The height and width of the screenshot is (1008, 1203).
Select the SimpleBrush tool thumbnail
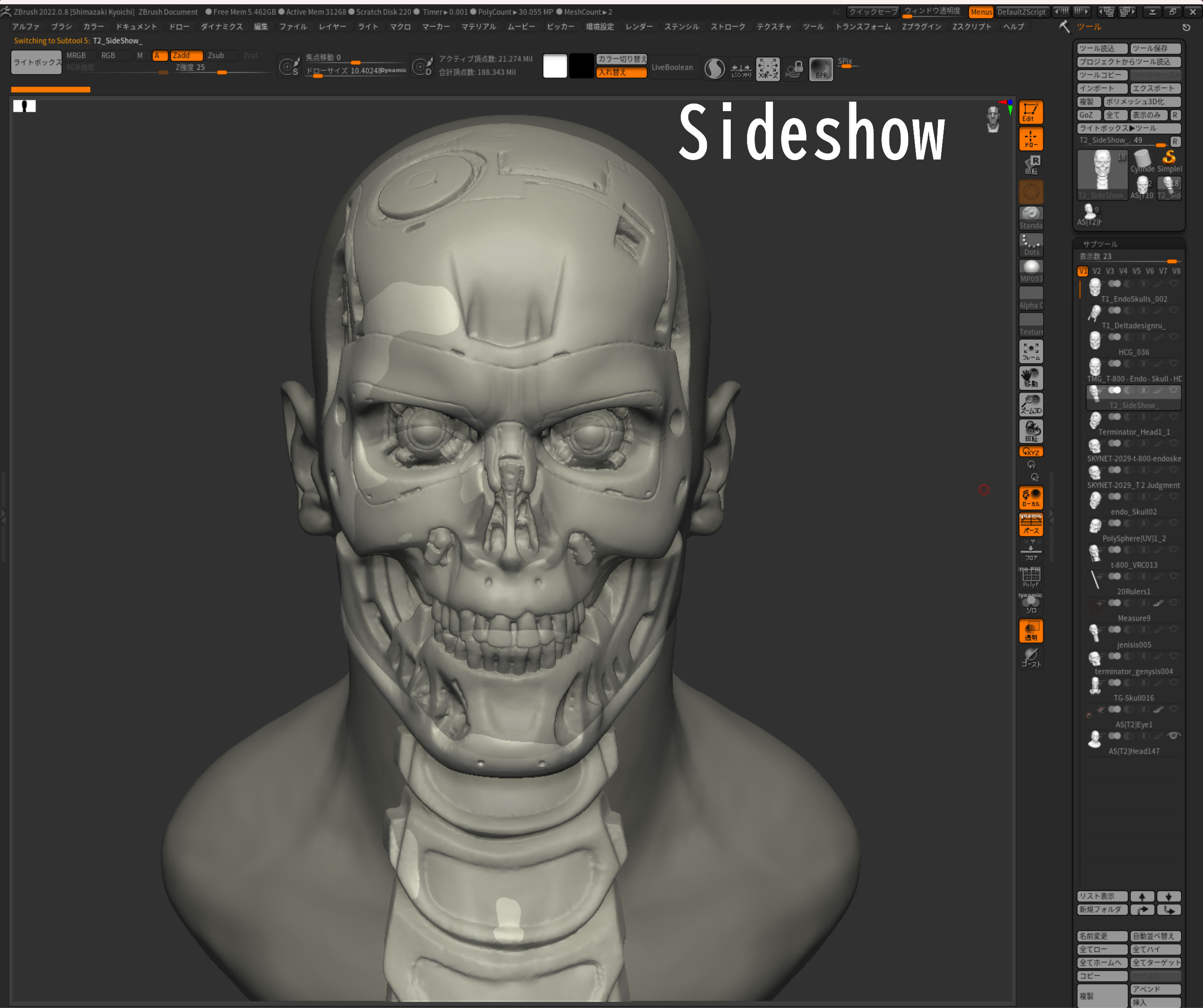click(1168, 161)
